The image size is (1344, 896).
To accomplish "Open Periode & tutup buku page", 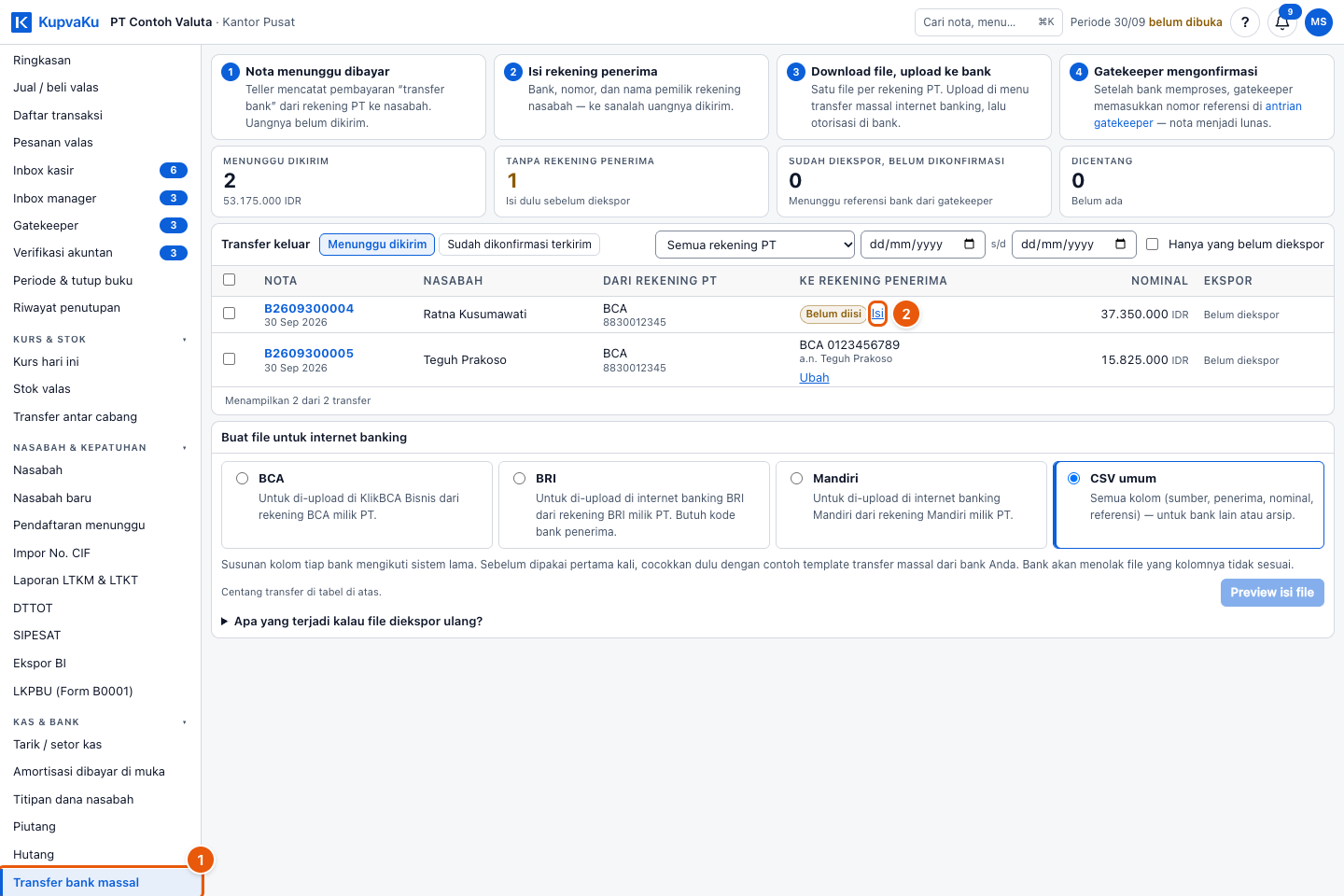I will 100,281.
